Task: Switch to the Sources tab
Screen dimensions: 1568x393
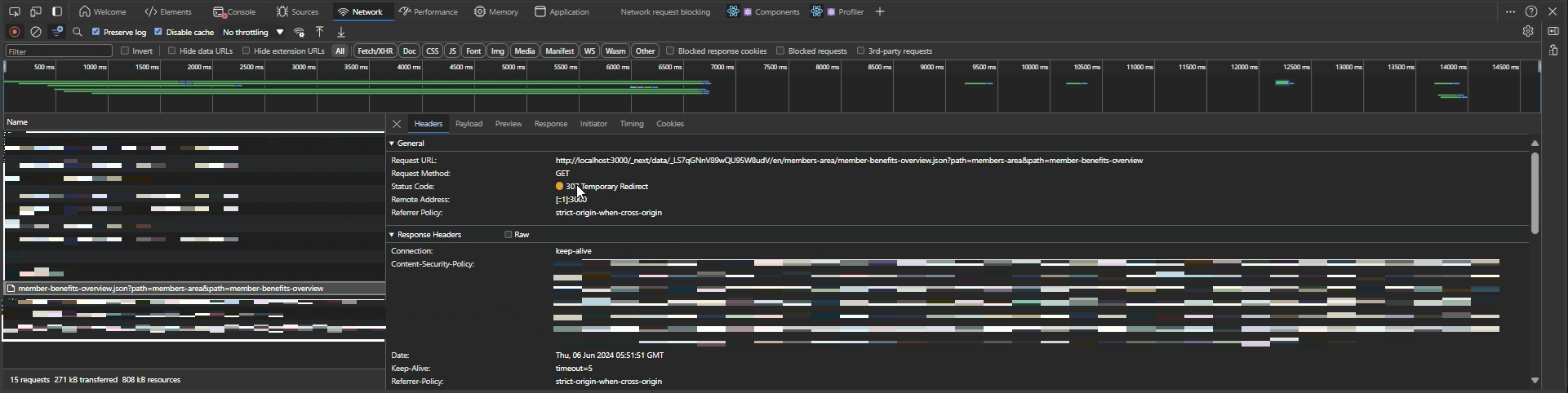Action: click(297, 11)
